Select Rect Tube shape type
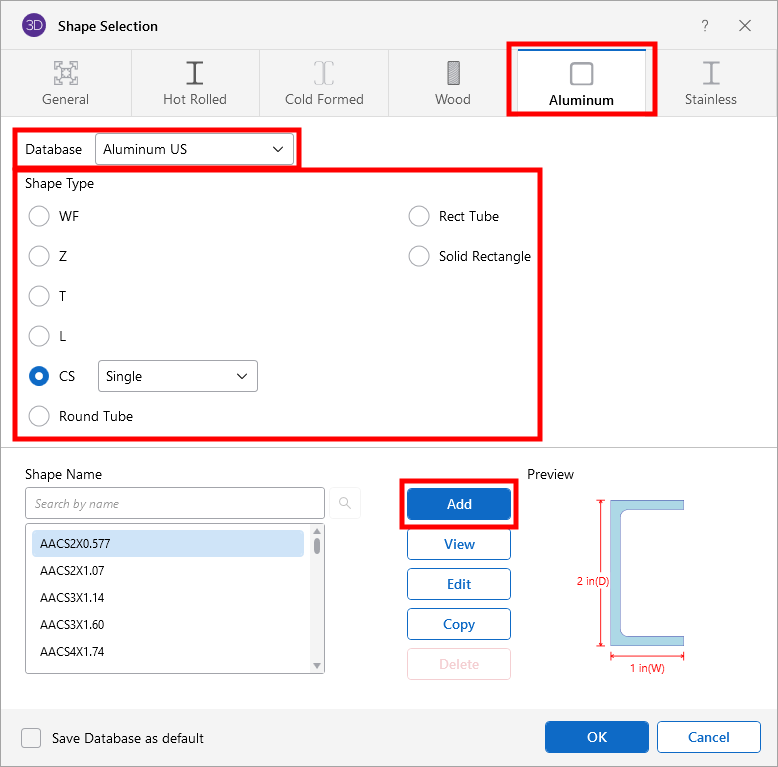This screenshot has height=767, width=778. [419, 216]
